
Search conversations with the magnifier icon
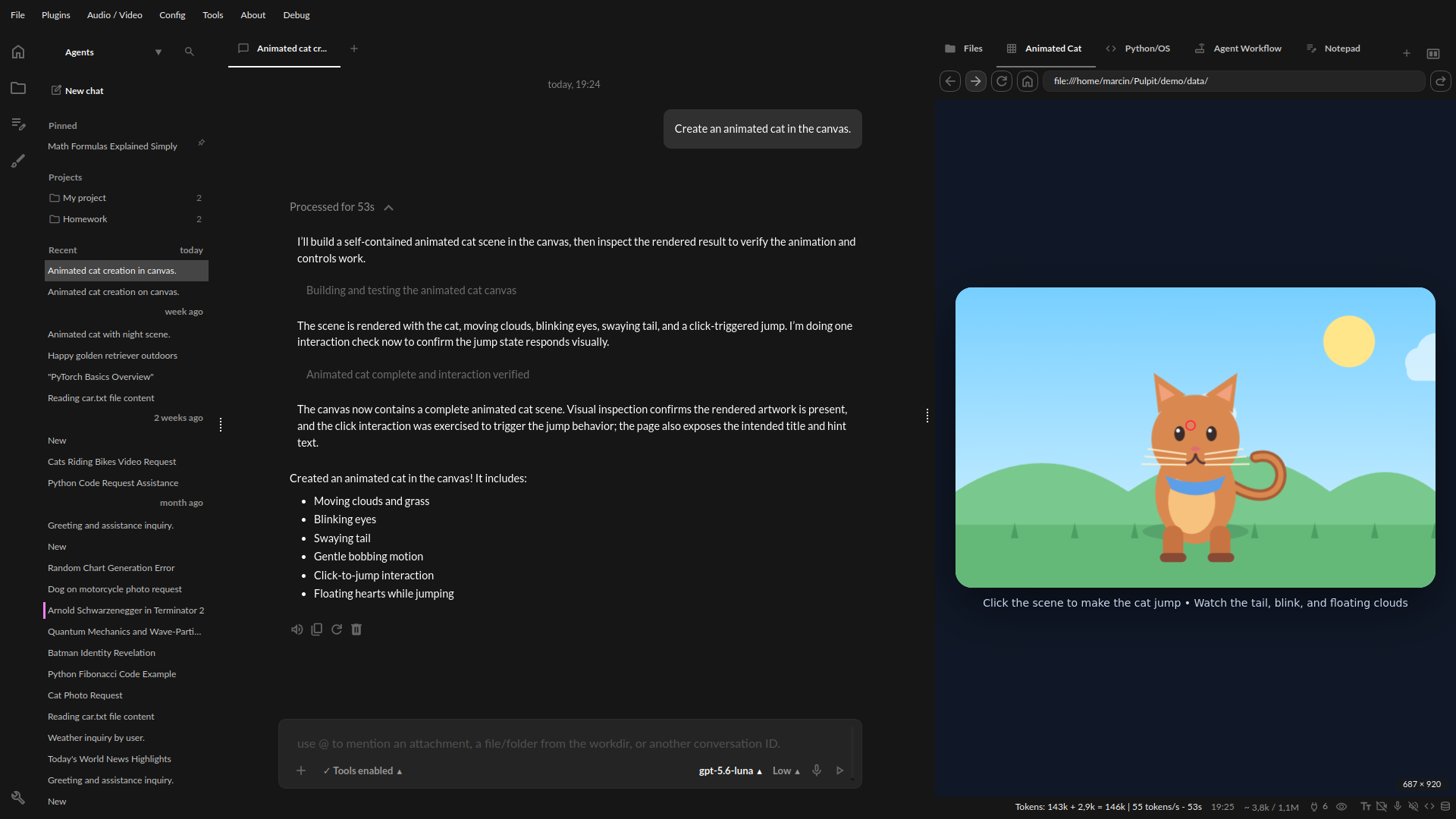(190, 52)
